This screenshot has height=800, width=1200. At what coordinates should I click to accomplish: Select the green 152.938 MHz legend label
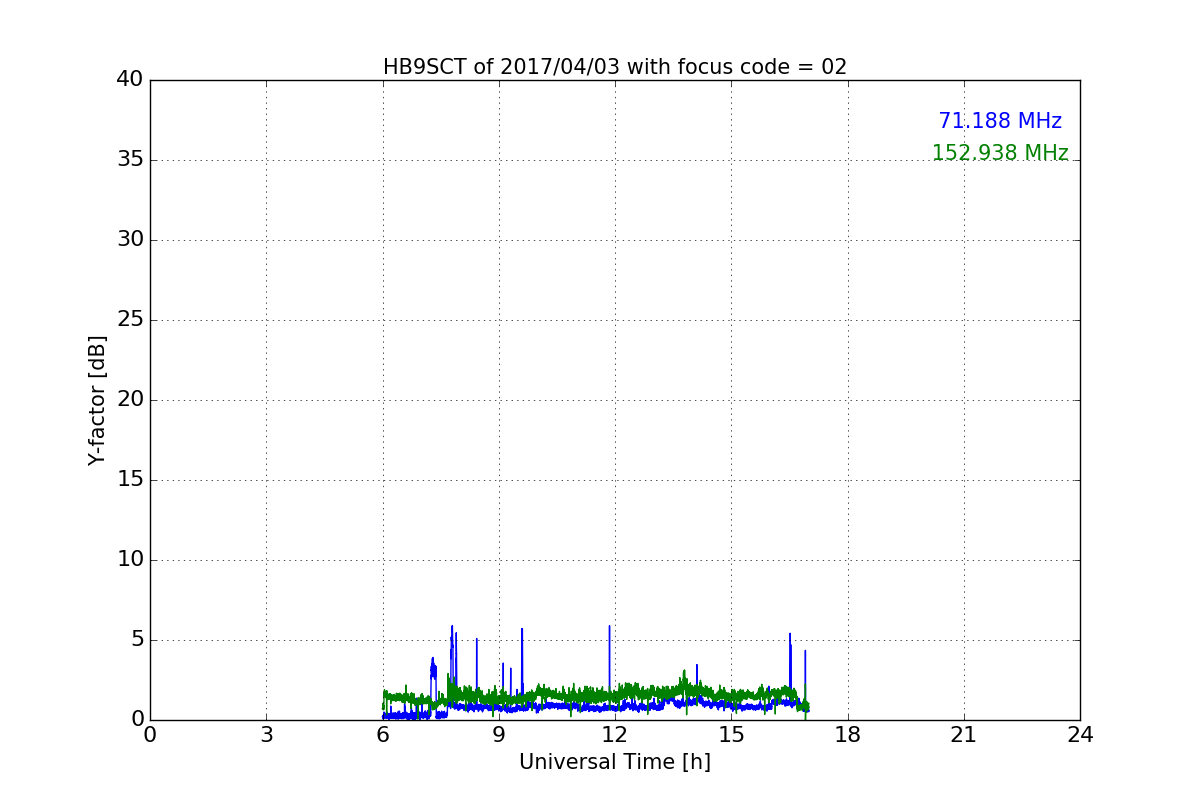point(1000,153)
